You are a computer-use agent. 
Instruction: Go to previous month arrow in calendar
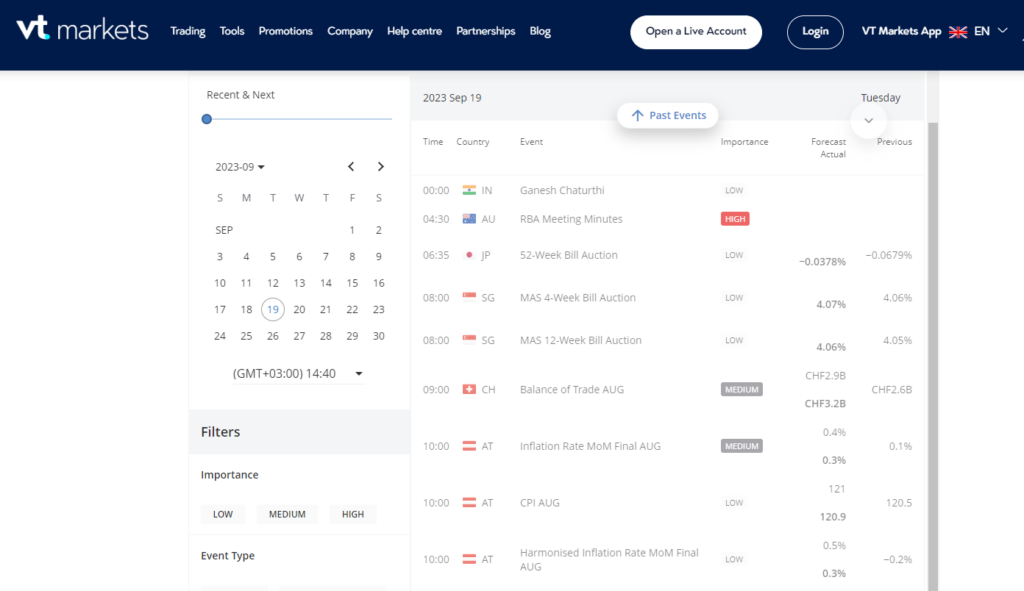click(351, 167)
